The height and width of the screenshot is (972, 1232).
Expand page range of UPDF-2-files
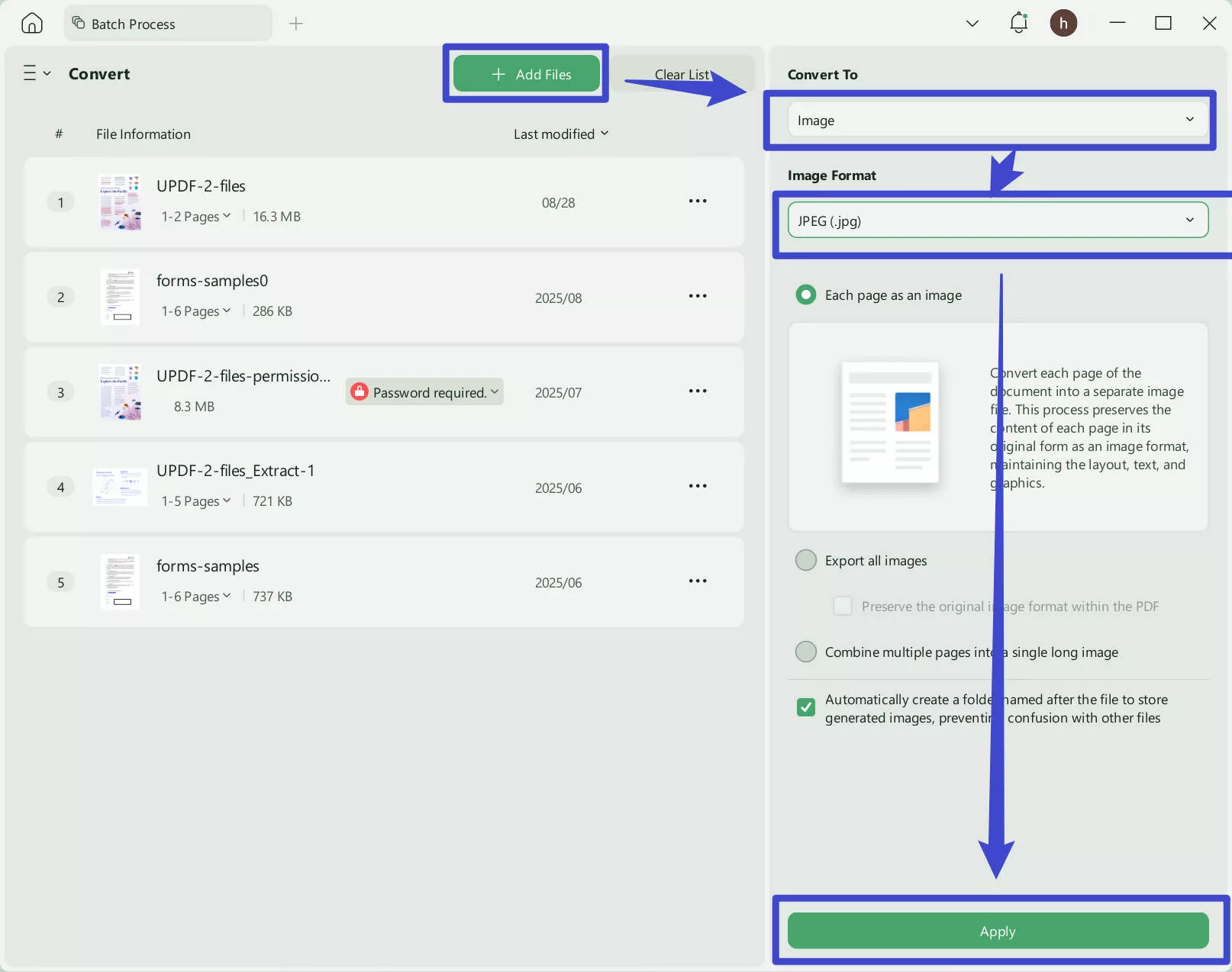coord(196,217)
